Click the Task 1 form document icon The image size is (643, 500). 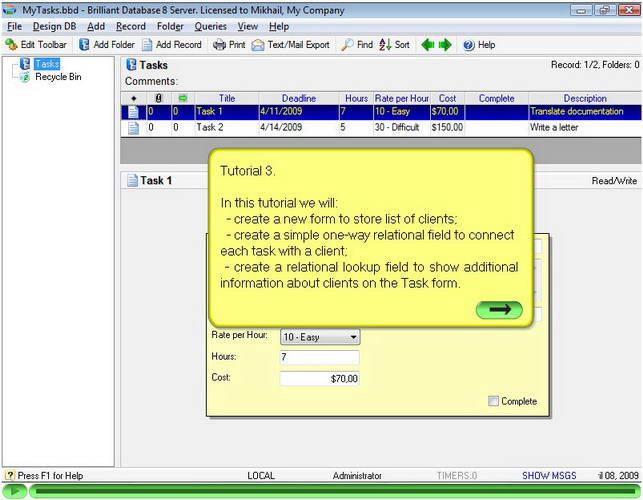(x=132, y=180)
